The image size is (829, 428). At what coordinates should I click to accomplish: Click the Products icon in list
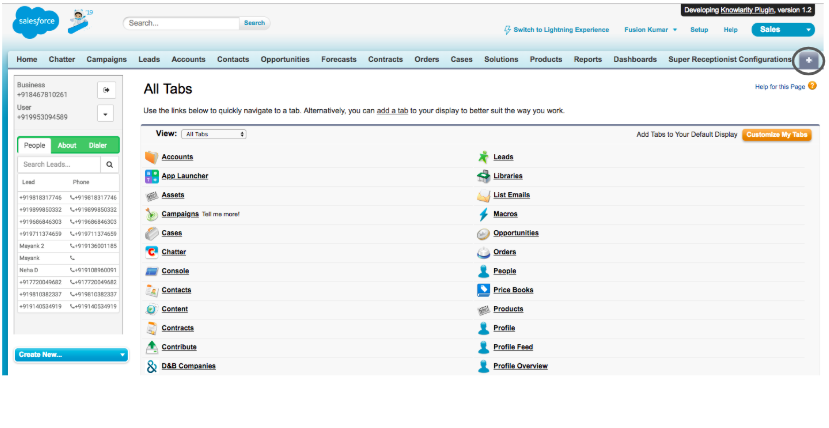tap(483, 310)
